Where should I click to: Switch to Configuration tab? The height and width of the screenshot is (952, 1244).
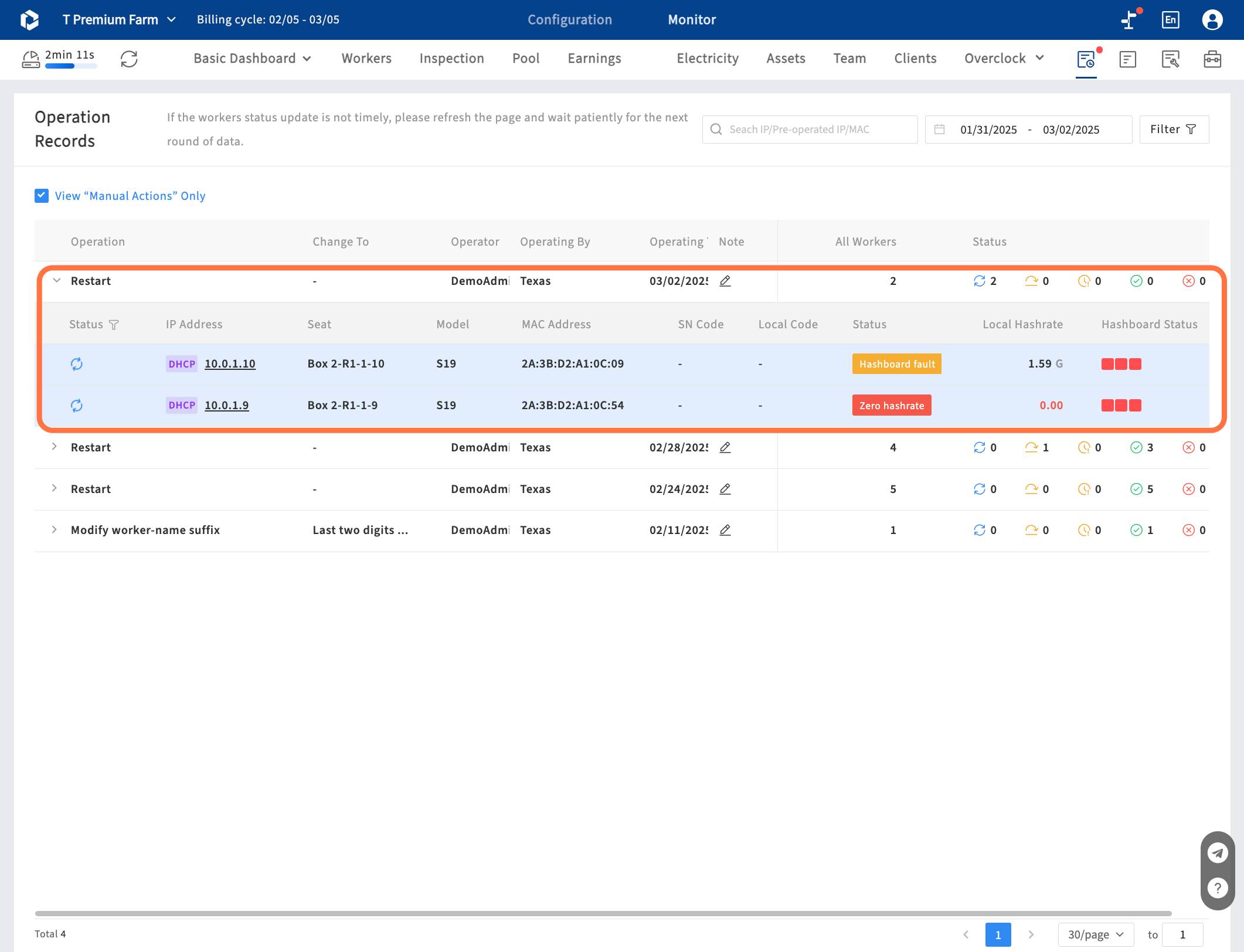(569, 20)
